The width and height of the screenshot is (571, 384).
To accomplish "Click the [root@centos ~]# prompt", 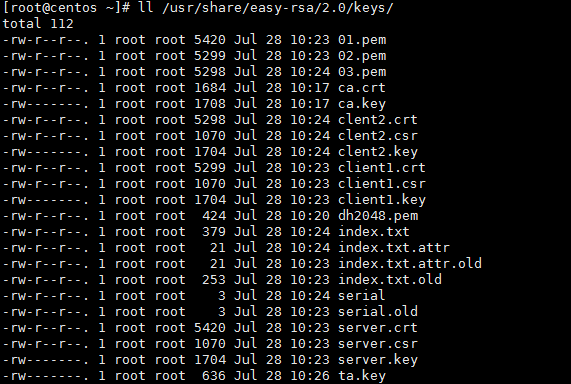I will click(67, 8).
